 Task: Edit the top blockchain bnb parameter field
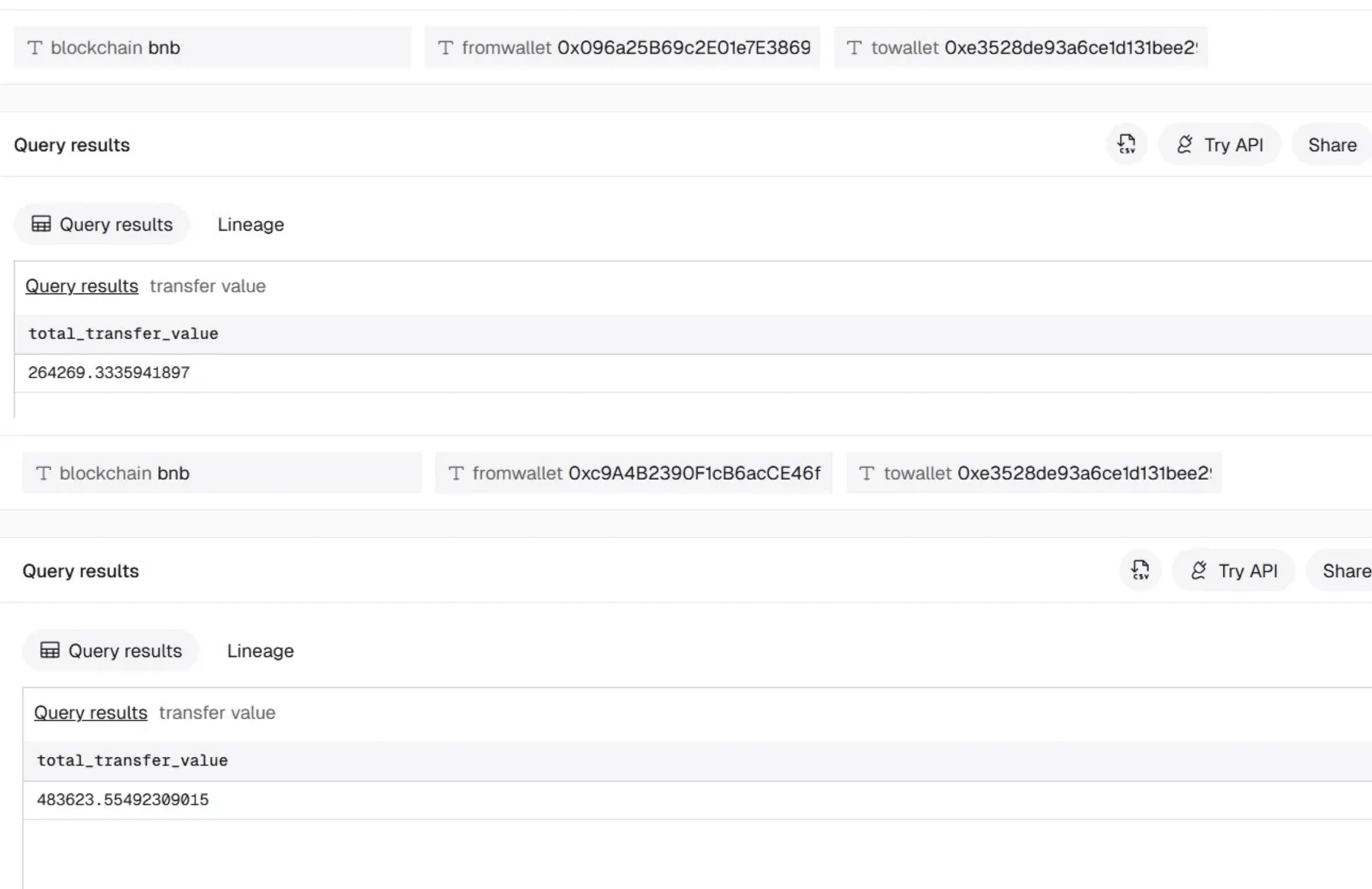213,48
